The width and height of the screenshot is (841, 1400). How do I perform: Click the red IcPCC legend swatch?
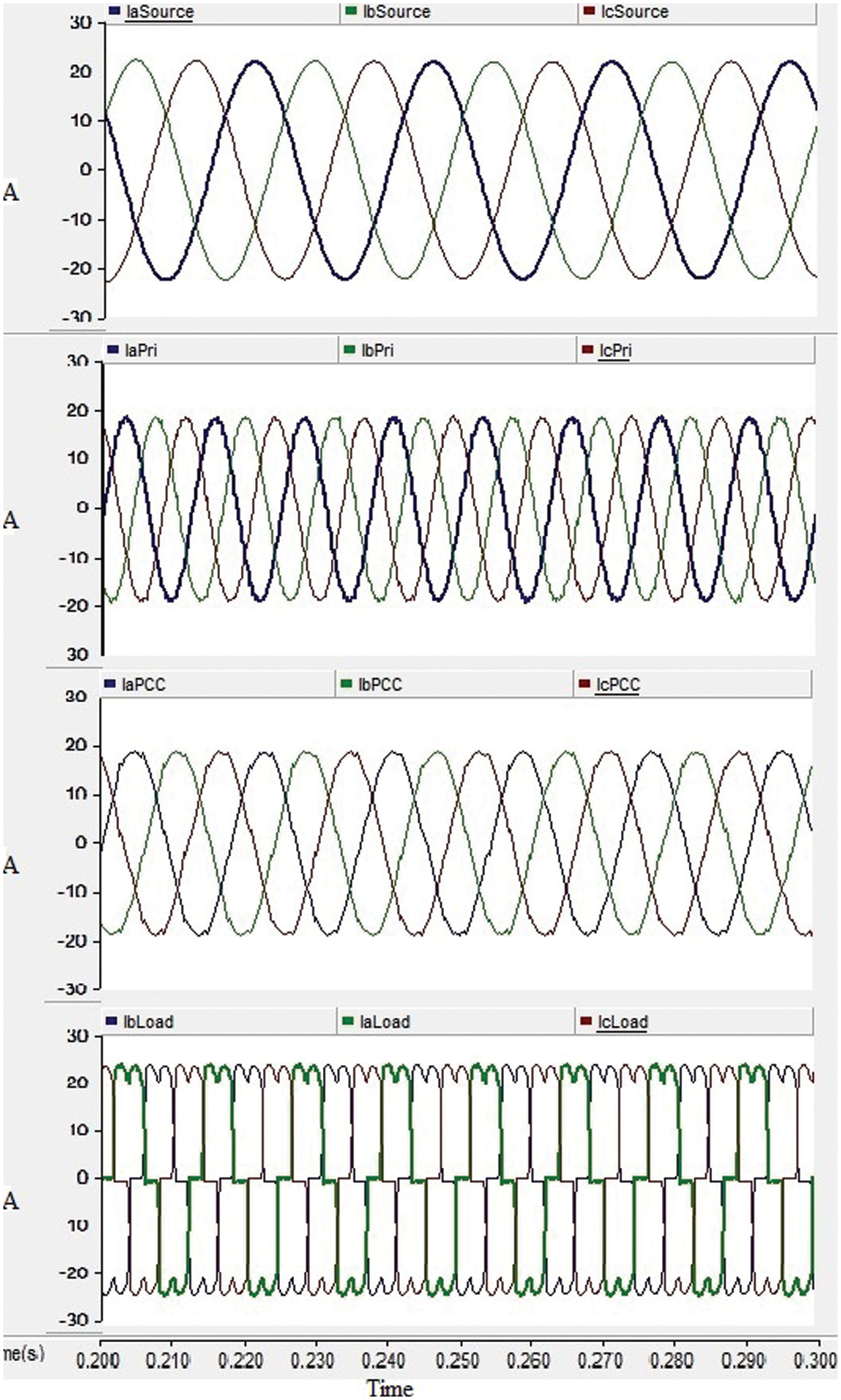584,685
